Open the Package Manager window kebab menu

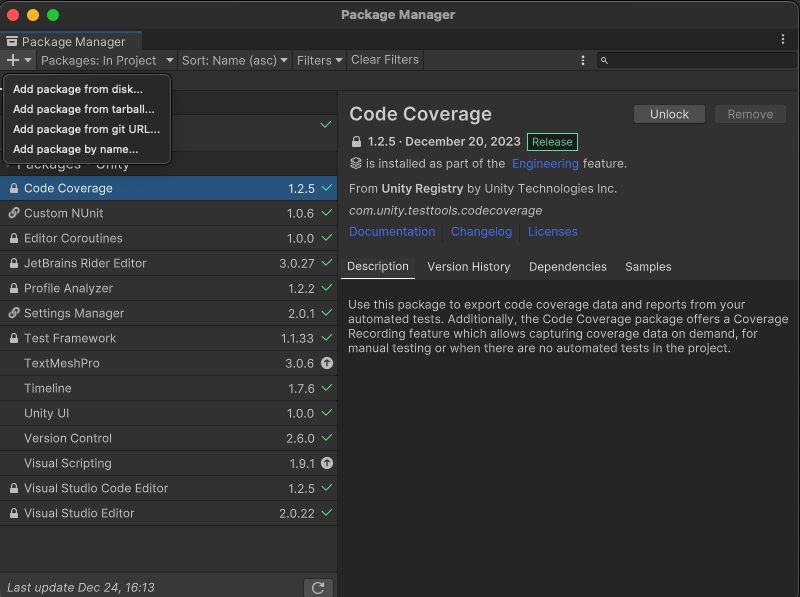783,40
